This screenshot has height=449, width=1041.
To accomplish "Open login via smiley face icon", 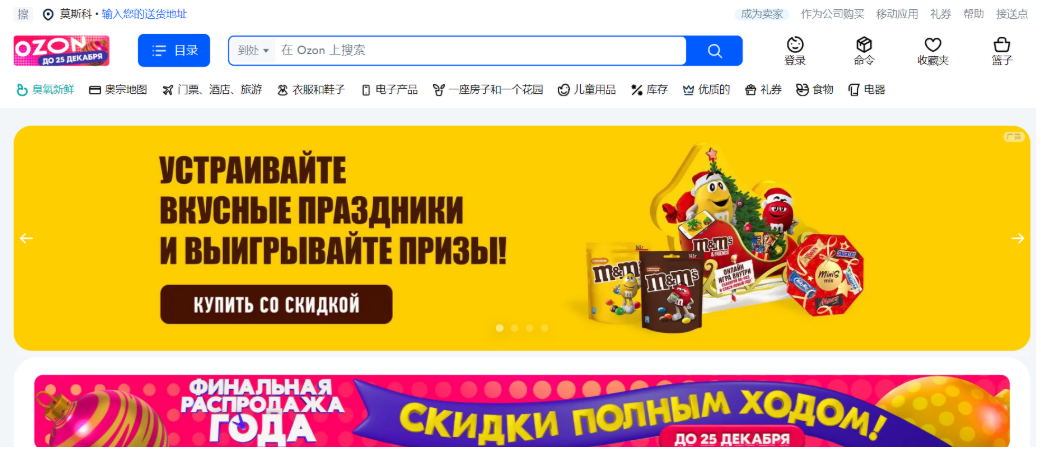I will (x=795, y=45).
